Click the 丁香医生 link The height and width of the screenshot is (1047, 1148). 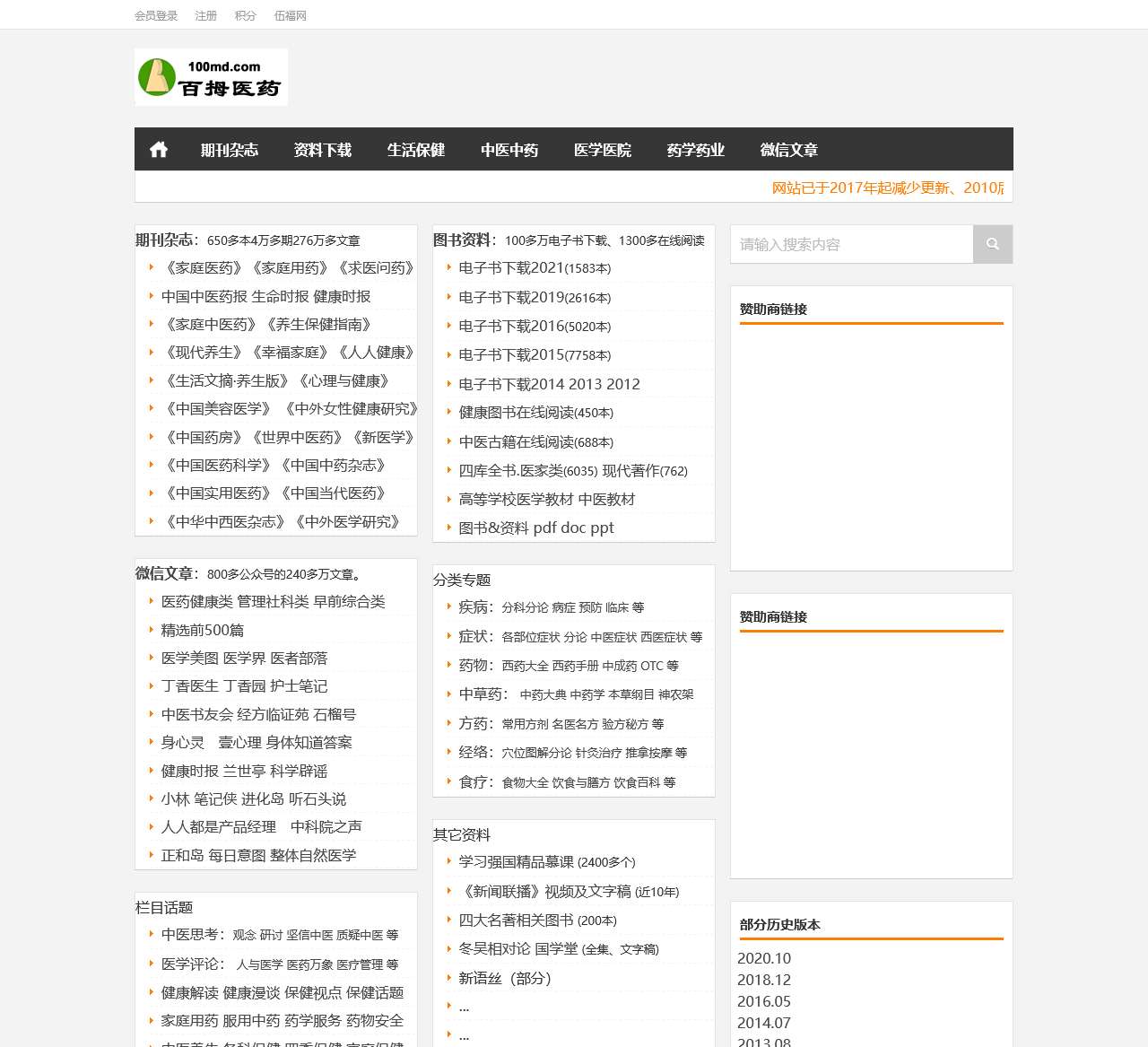189,686
